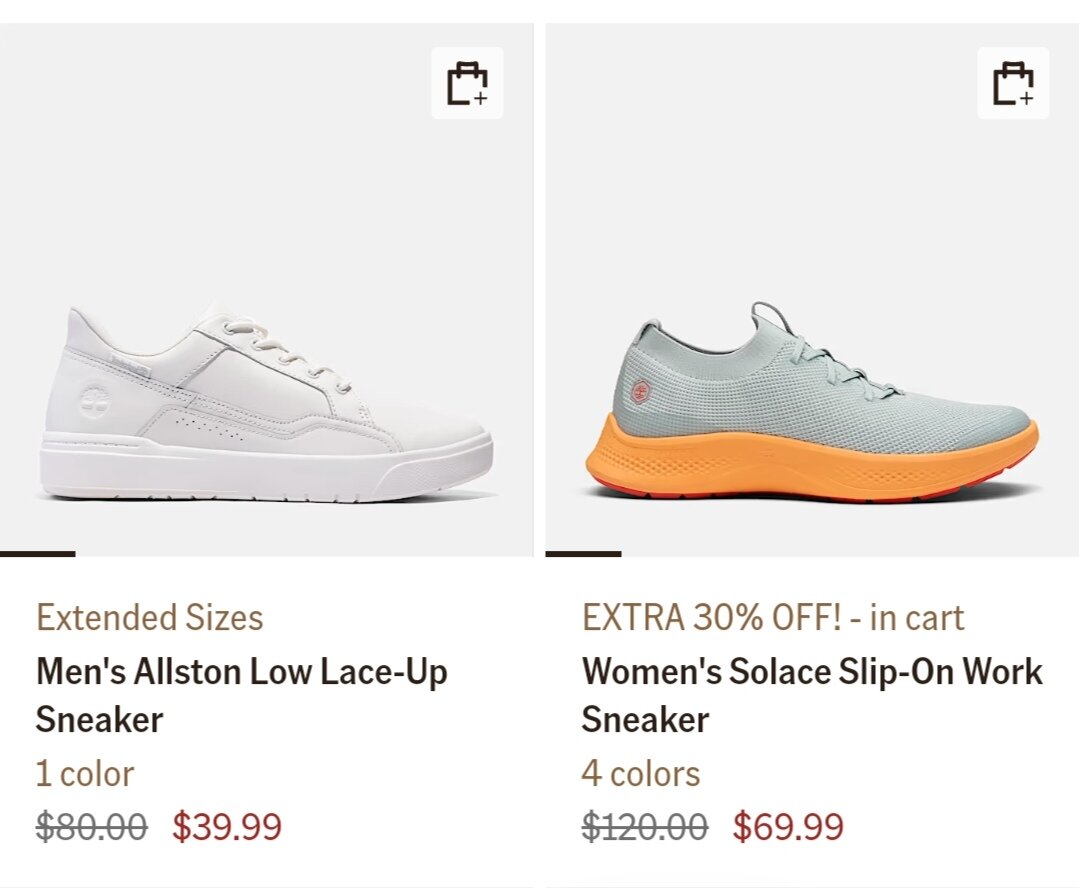Click the $39.99 sale price
Screen dimensions: 1079x888
pos(227,827)
